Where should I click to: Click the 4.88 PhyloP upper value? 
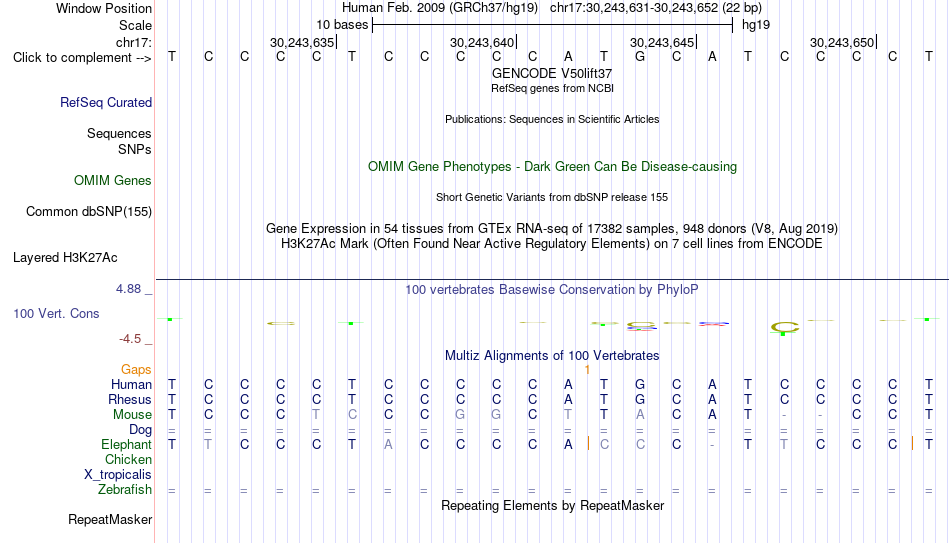pyautogui.click(x=128, y=289)
